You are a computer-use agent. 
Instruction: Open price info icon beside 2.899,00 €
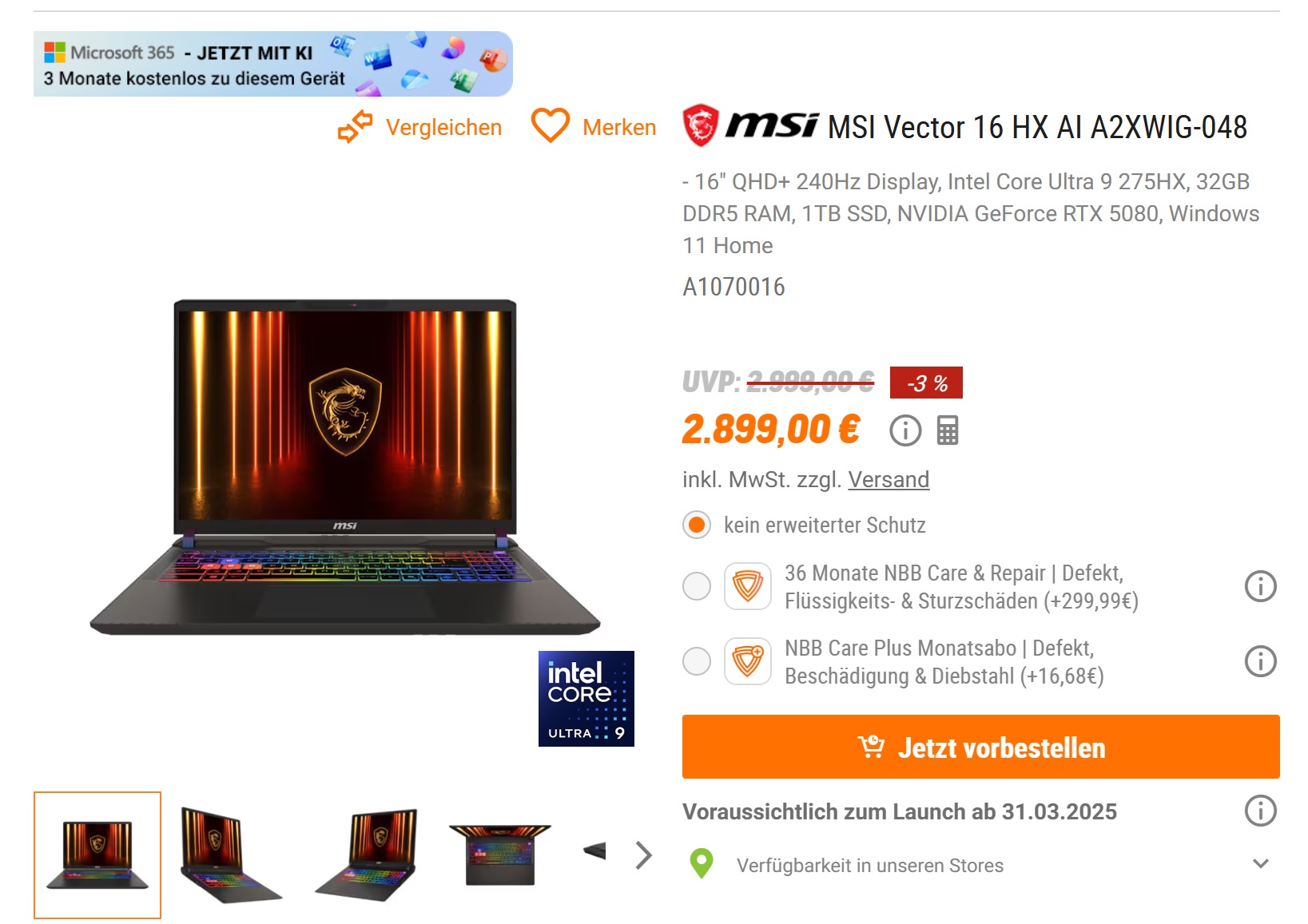(905, 430)
